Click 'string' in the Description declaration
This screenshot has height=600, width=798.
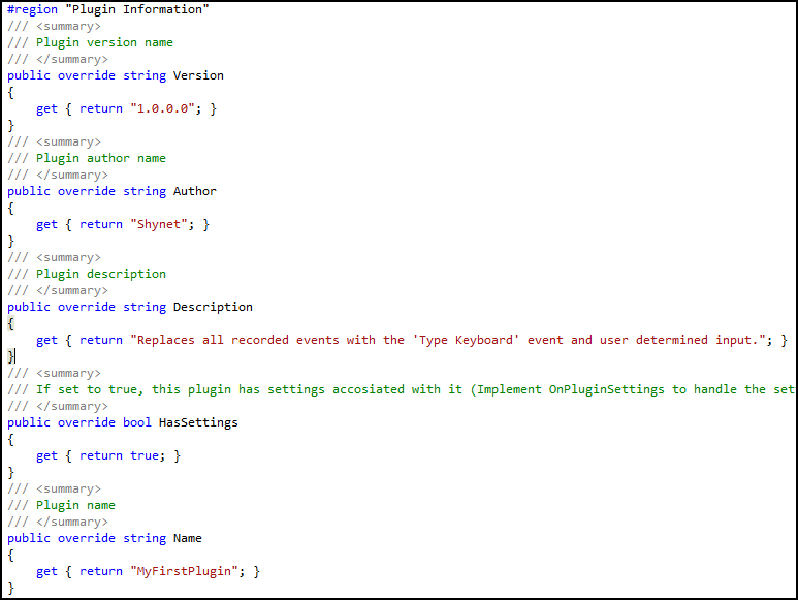coord(145,308)
